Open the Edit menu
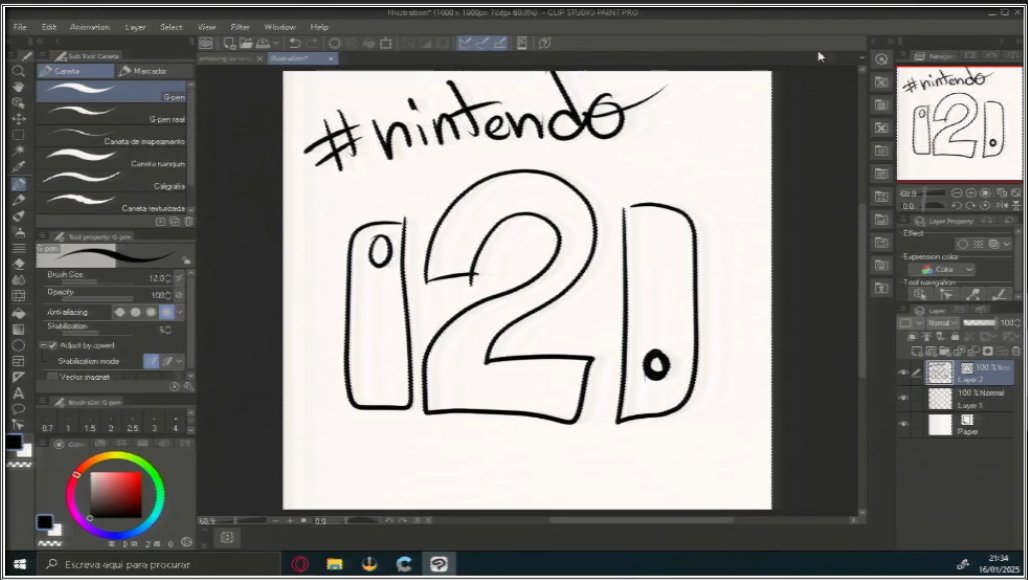Screen dimensions: 1028x580 [x=49, y=27]
